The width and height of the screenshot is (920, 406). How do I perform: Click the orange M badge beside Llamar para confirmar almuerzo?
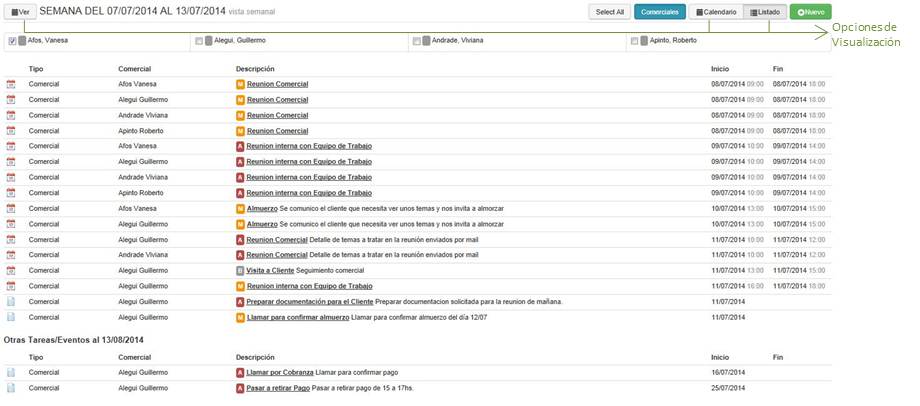click(x=240, y=317)
